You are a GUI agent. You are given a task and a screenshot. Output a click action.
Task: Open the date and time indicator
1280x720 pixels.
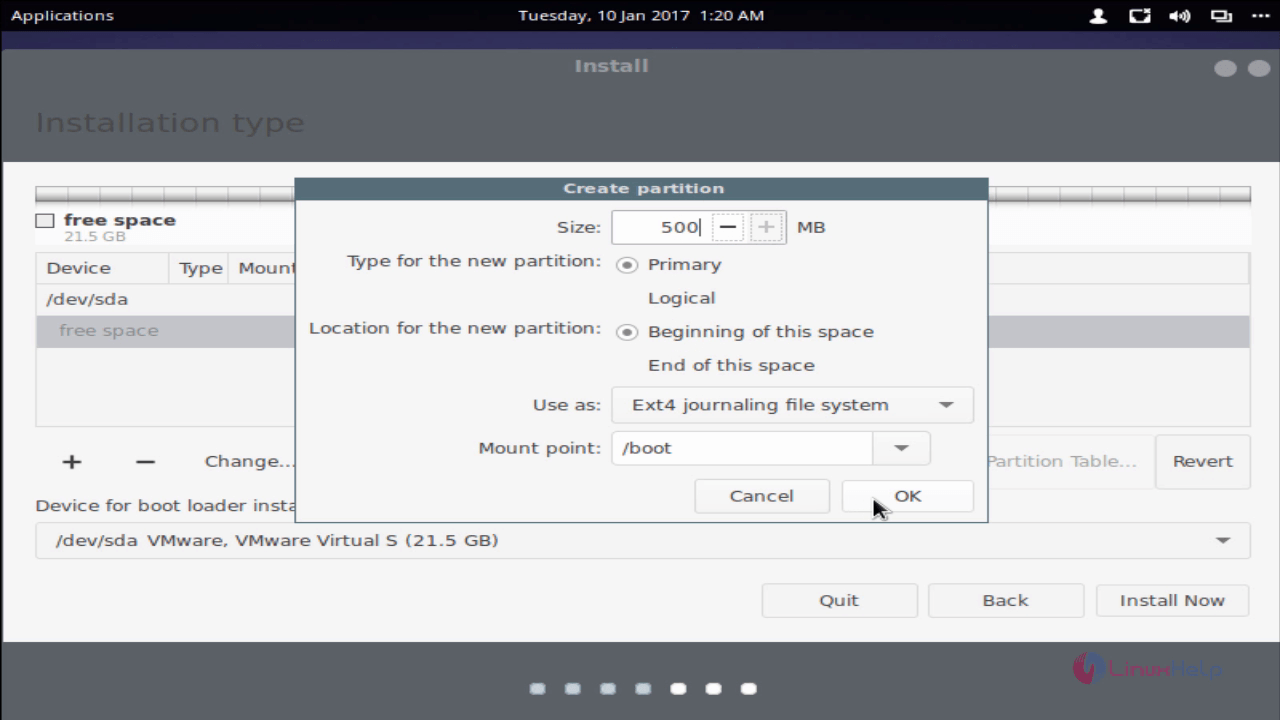(x=641, y=15)
